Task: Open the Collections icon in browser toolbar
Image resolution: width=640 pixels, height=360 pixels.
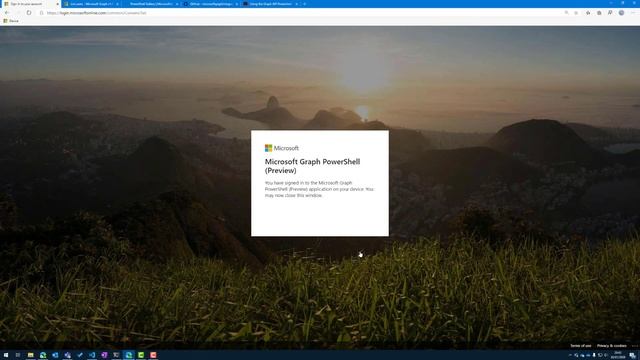Action: coord(599,13)
